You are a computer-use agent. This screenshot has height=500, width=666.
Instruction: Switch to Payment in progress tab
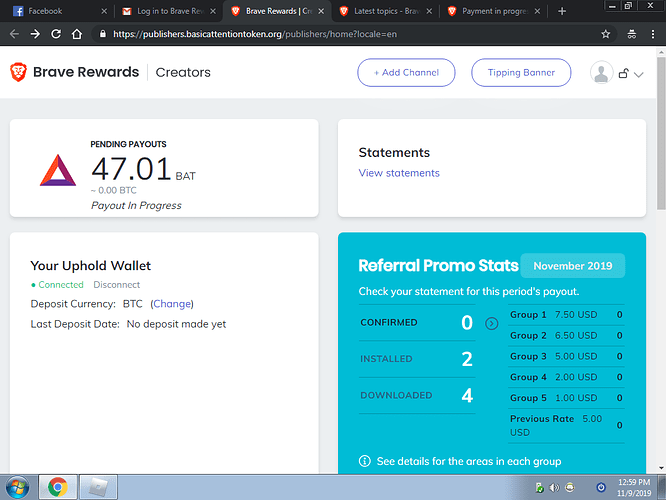pyautogui.click(x=494, y=11)
